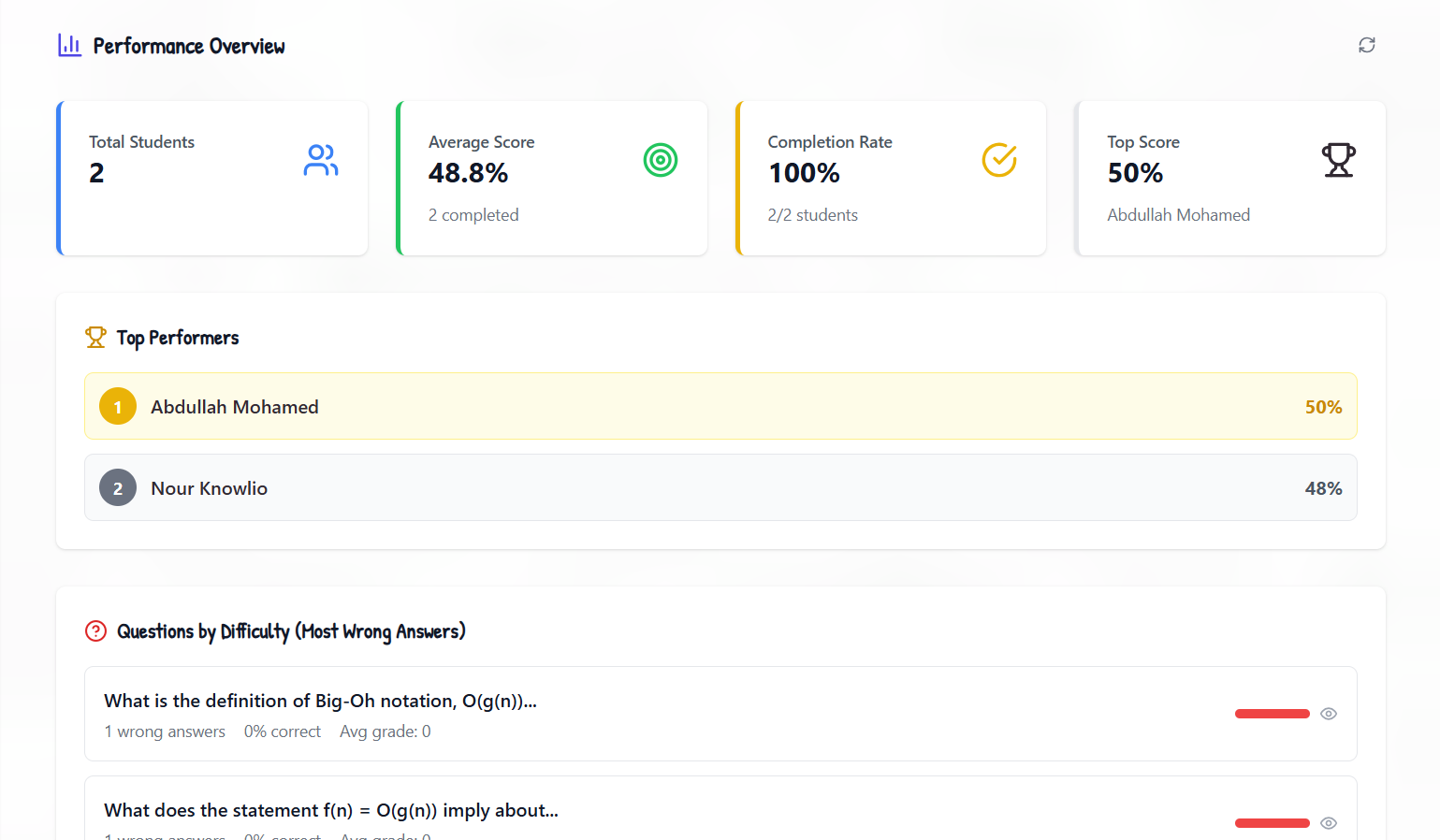
Task: Toggle eye icon for Big-Oh definition question
Action: click(x=1328, y=714)
